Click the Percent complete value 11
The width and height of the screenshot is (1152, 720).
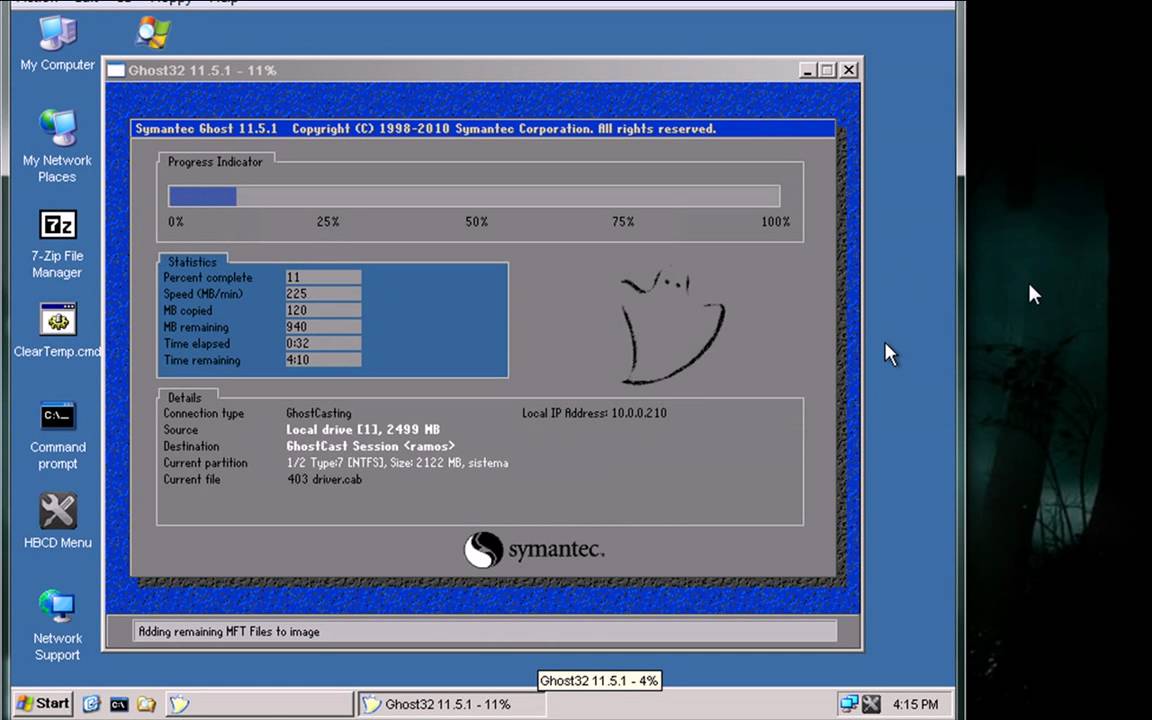click(x=323, y=277)
